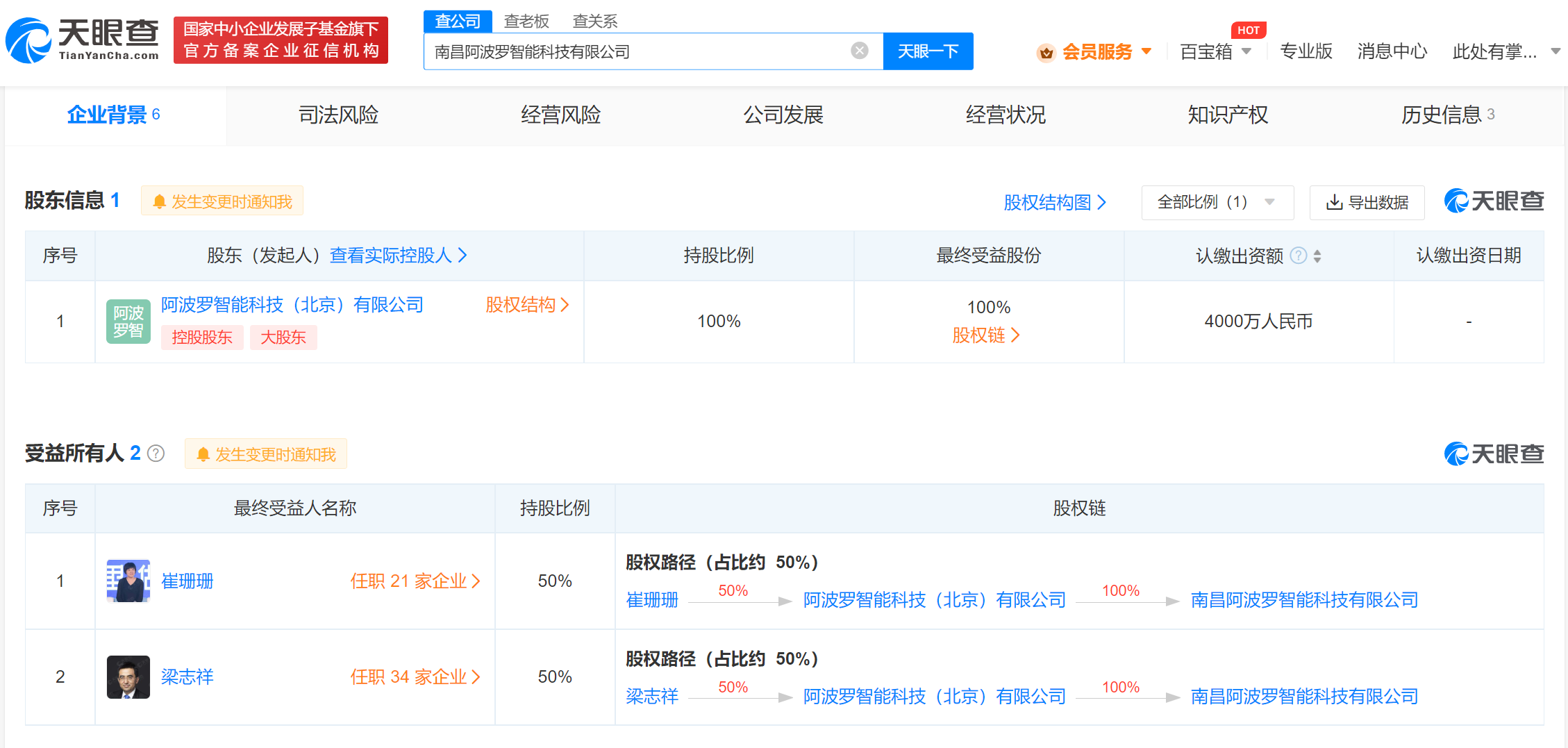
Task: Select the 查关系 search tab
Action: tap(595, 21)
